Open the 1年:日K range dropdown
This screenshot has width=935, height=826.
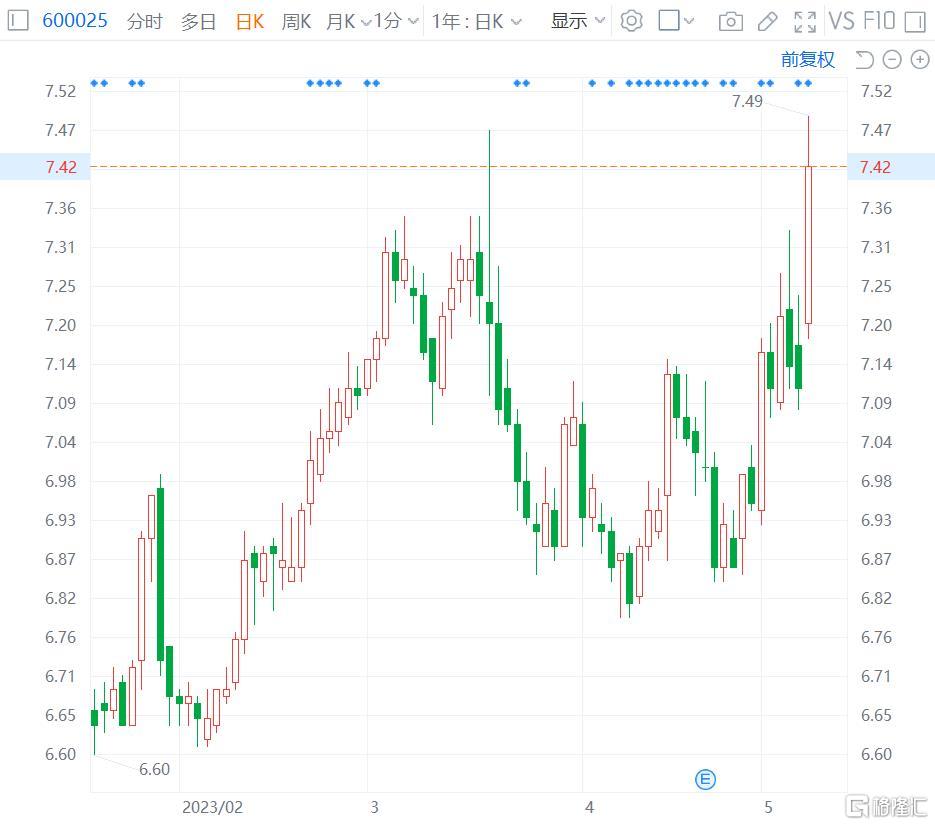pyautogui.click(x=476, y=21)
